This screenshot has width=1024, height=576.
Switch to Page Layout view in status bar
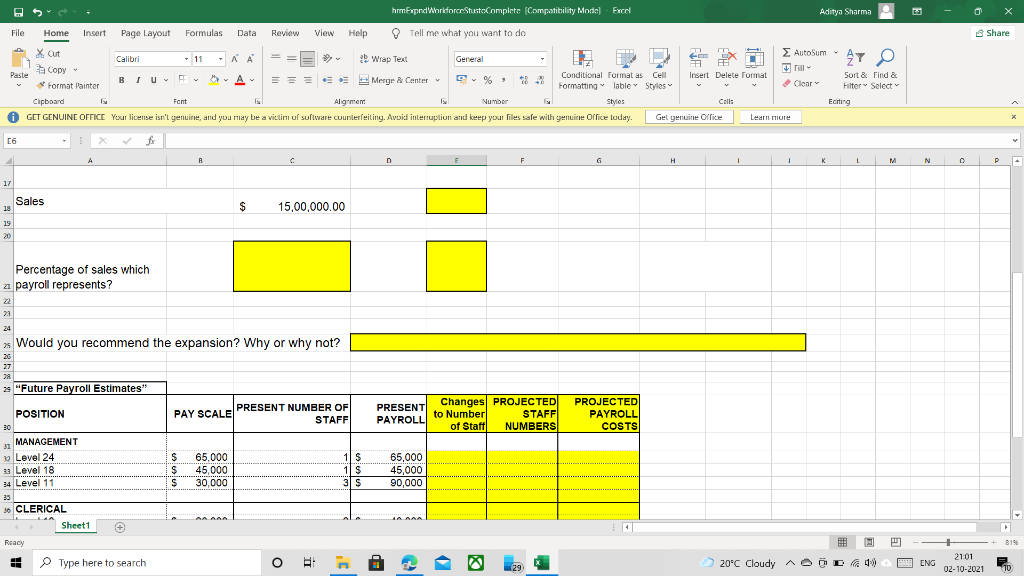click(x=869, y=542)
